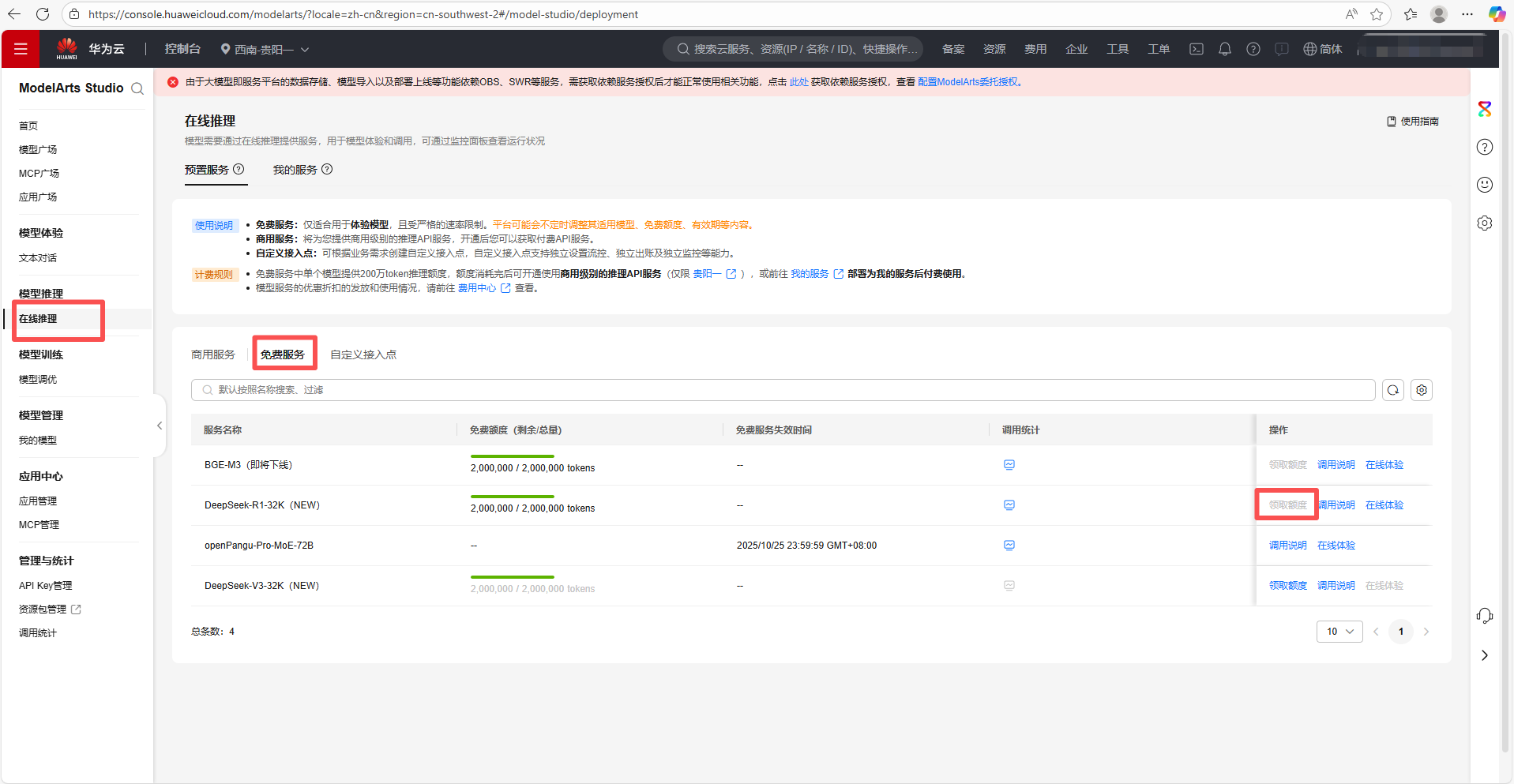
Task: Open browser profile avatar
Action: pos(1439,14)
